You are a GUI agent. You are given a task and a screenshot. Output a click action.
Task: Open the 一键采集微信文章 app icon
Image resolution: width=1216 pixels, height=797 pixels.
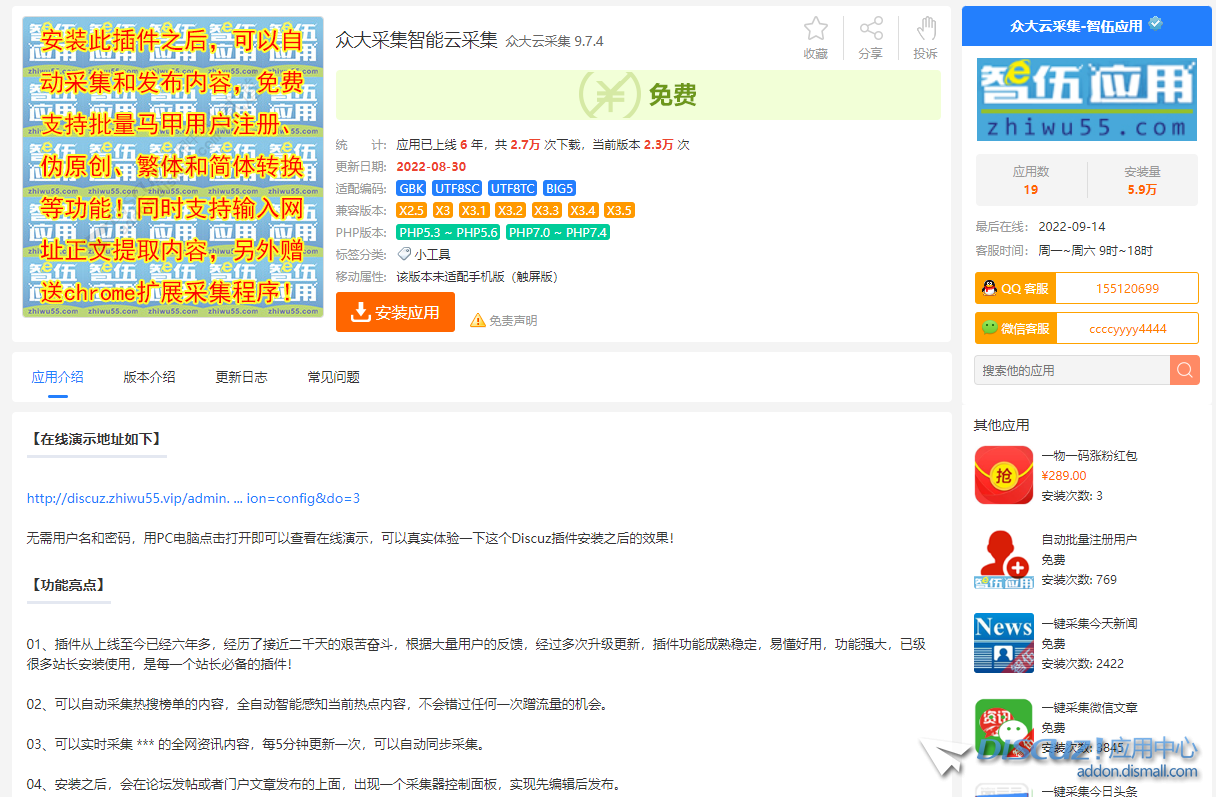(x=1004, y=727)
